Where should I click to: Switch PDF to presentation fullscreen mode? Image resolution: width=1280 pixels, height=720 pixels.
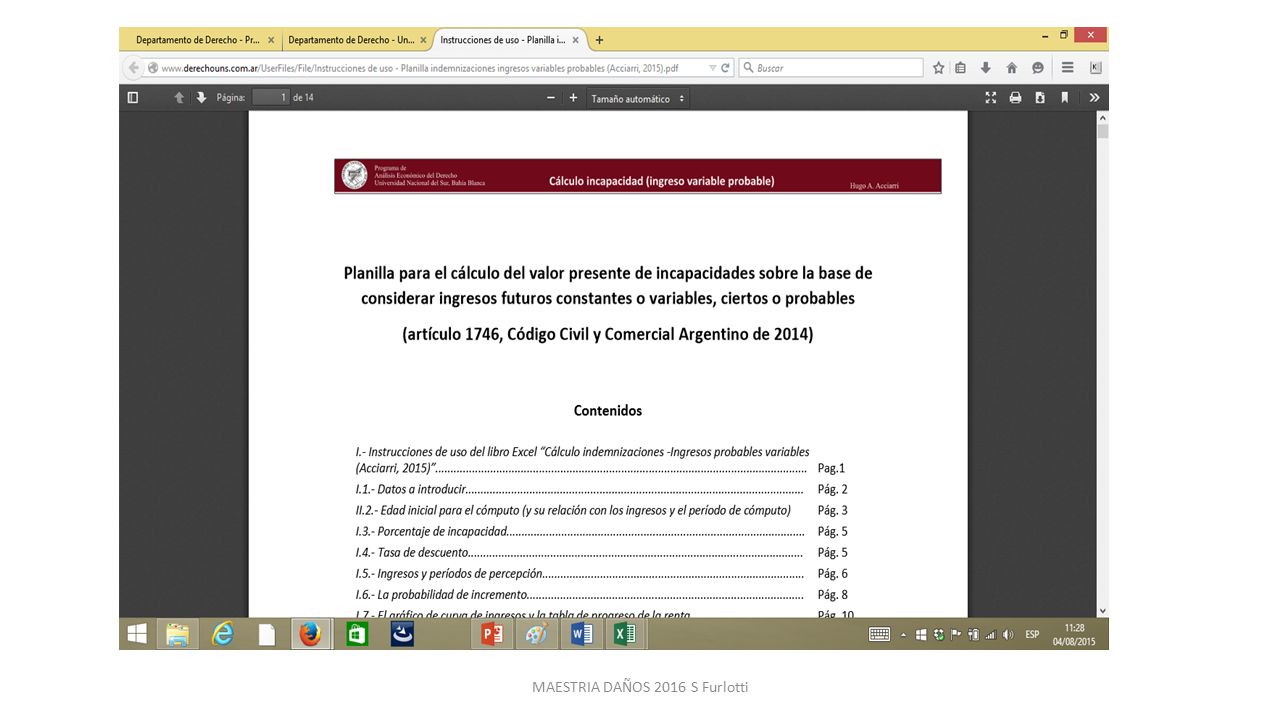coord(991,98)
